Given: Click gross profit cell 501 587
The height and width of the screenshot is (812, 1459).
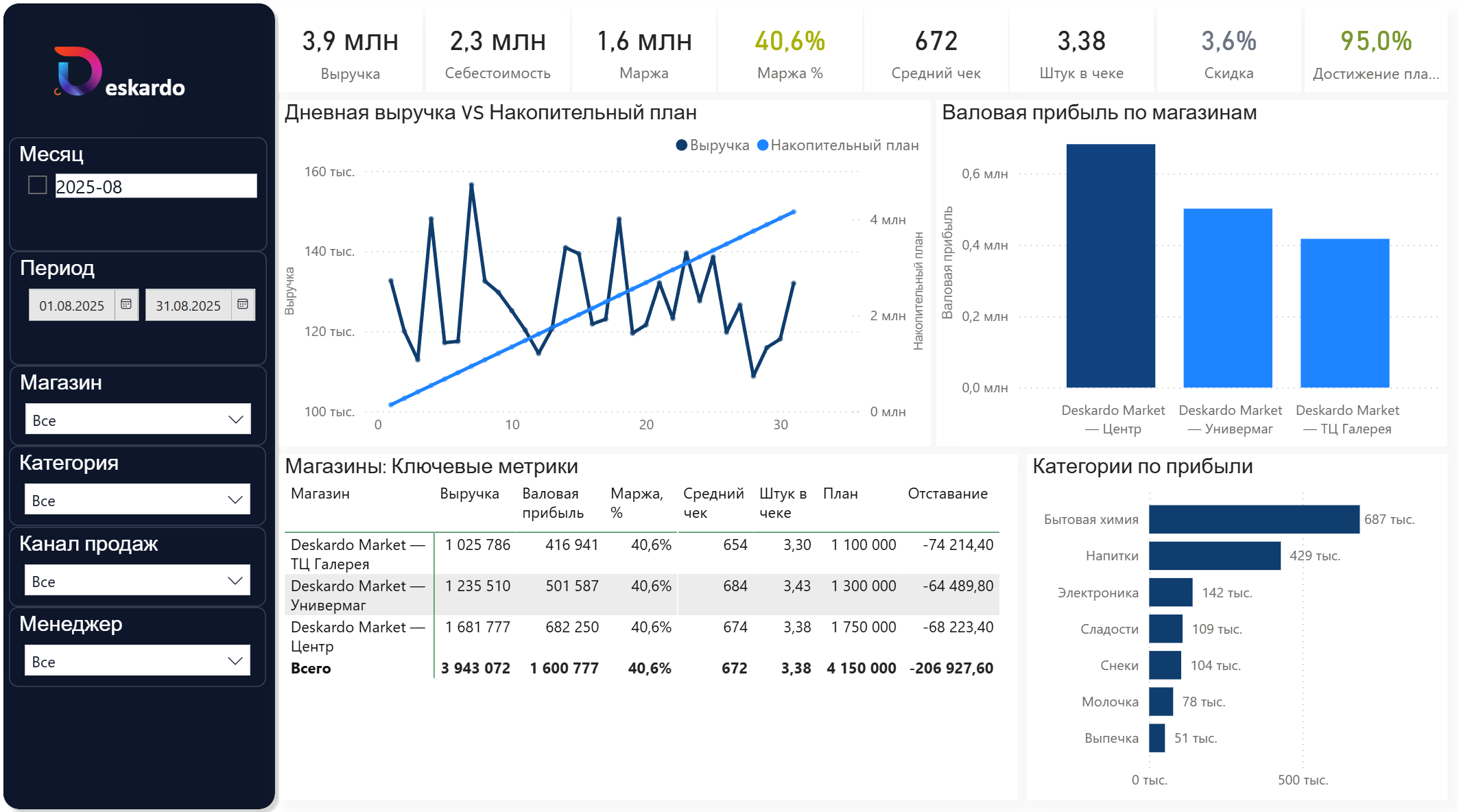Looking at the screenshot, I should point(572,586).
